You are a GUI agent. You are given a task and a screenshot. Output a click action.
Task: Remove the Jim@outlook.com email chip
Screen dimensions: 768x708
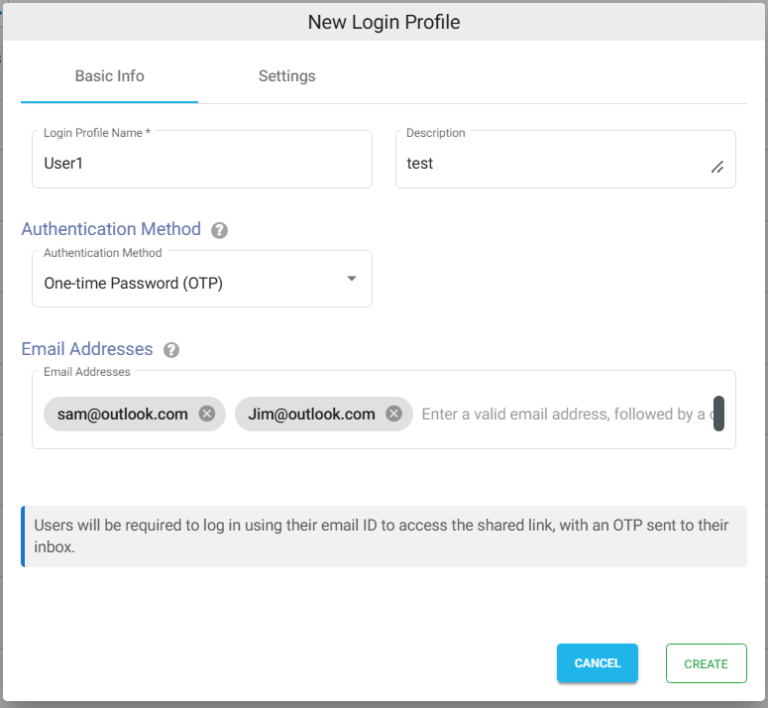point(393,414)
